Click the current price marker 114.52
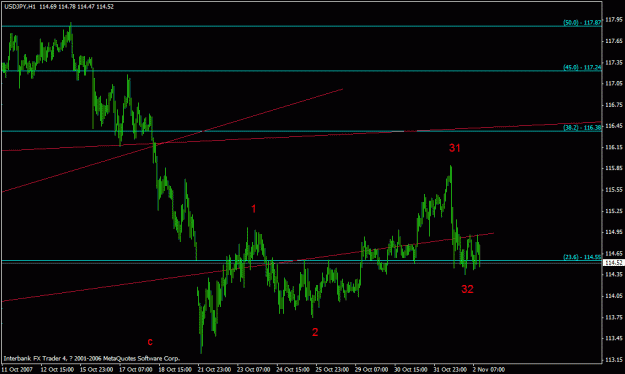 pyautogui.click(x=614, y=263)
